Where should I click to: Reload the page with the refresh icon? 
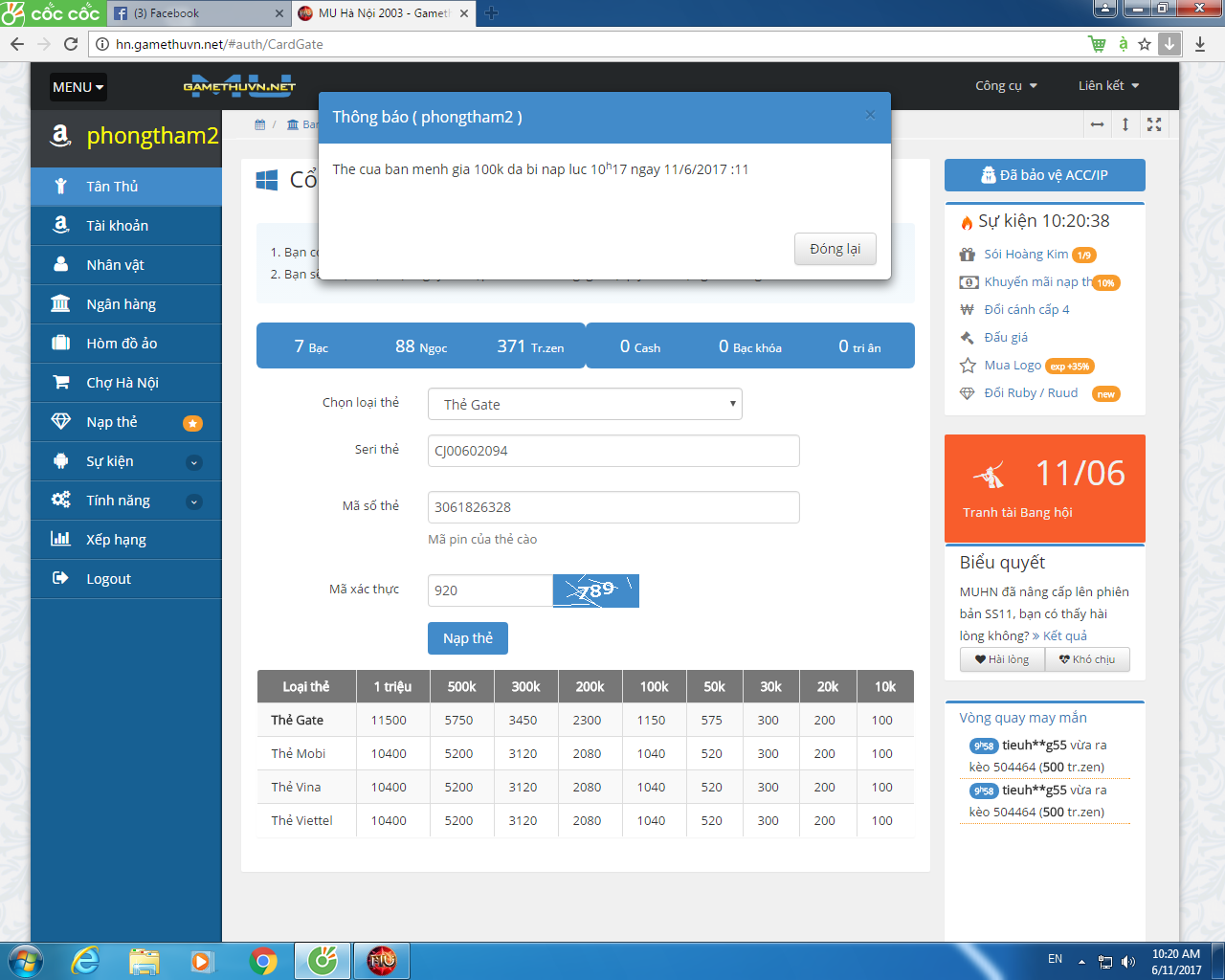[70, 44]
